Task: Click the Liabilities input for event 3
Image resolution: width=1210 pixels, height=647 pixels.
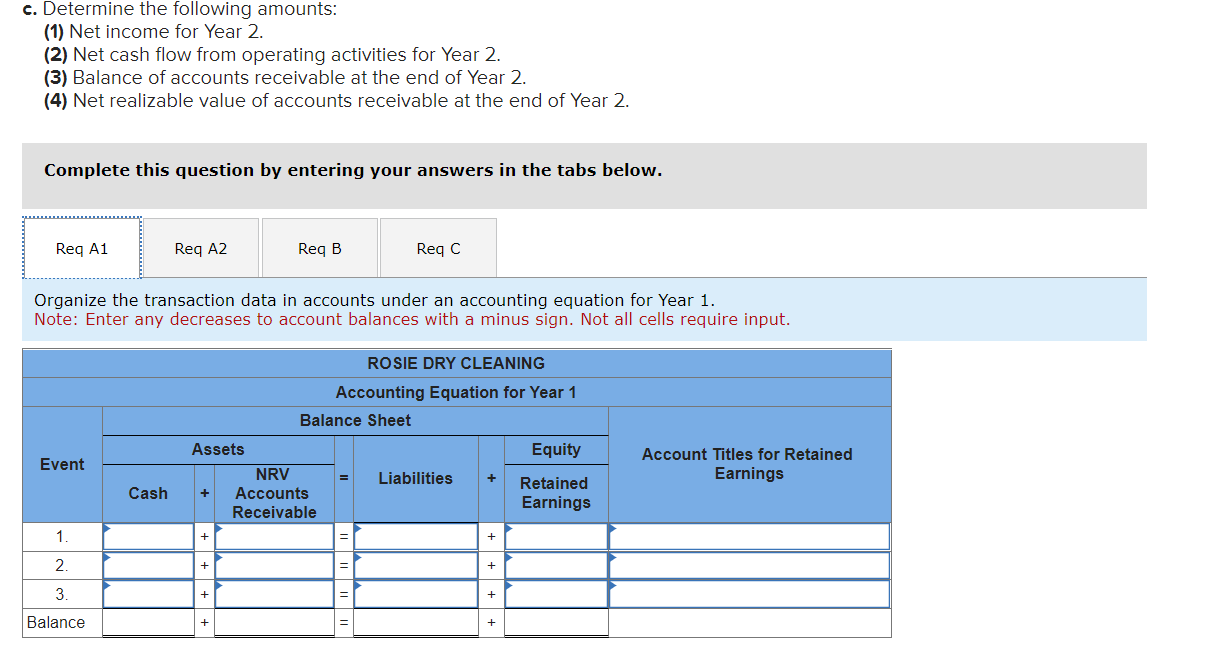Action: 416,594
